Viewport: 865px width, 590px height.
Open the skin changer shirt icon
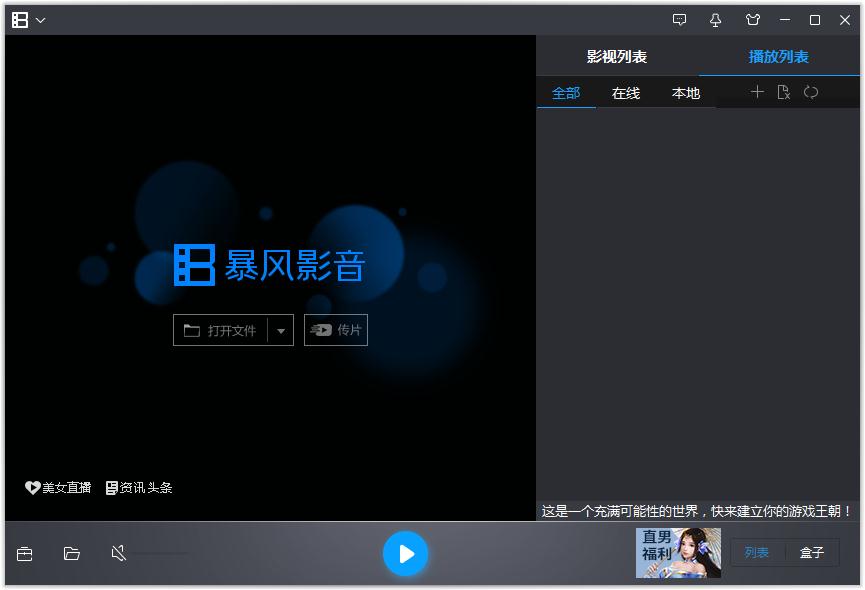pos(752,19)
